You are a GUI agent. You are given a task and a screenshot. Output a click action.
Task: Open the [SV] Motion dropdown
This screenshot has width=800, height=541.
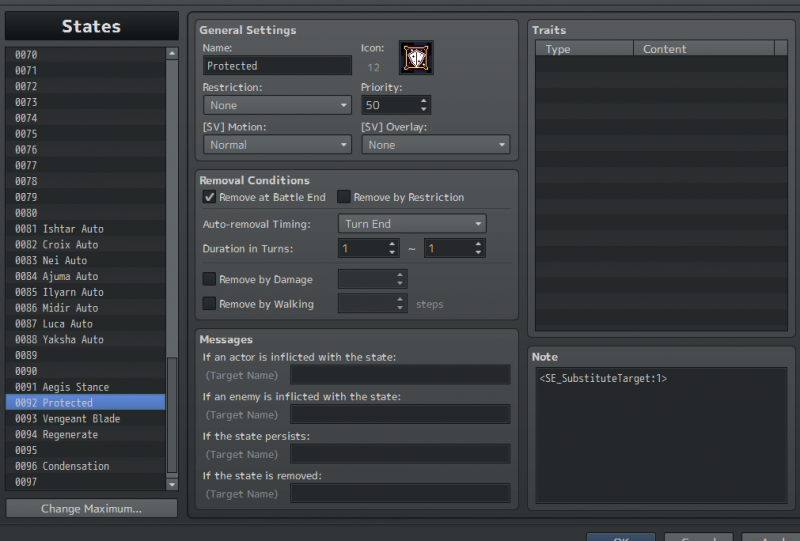click(x=277, y=145)
